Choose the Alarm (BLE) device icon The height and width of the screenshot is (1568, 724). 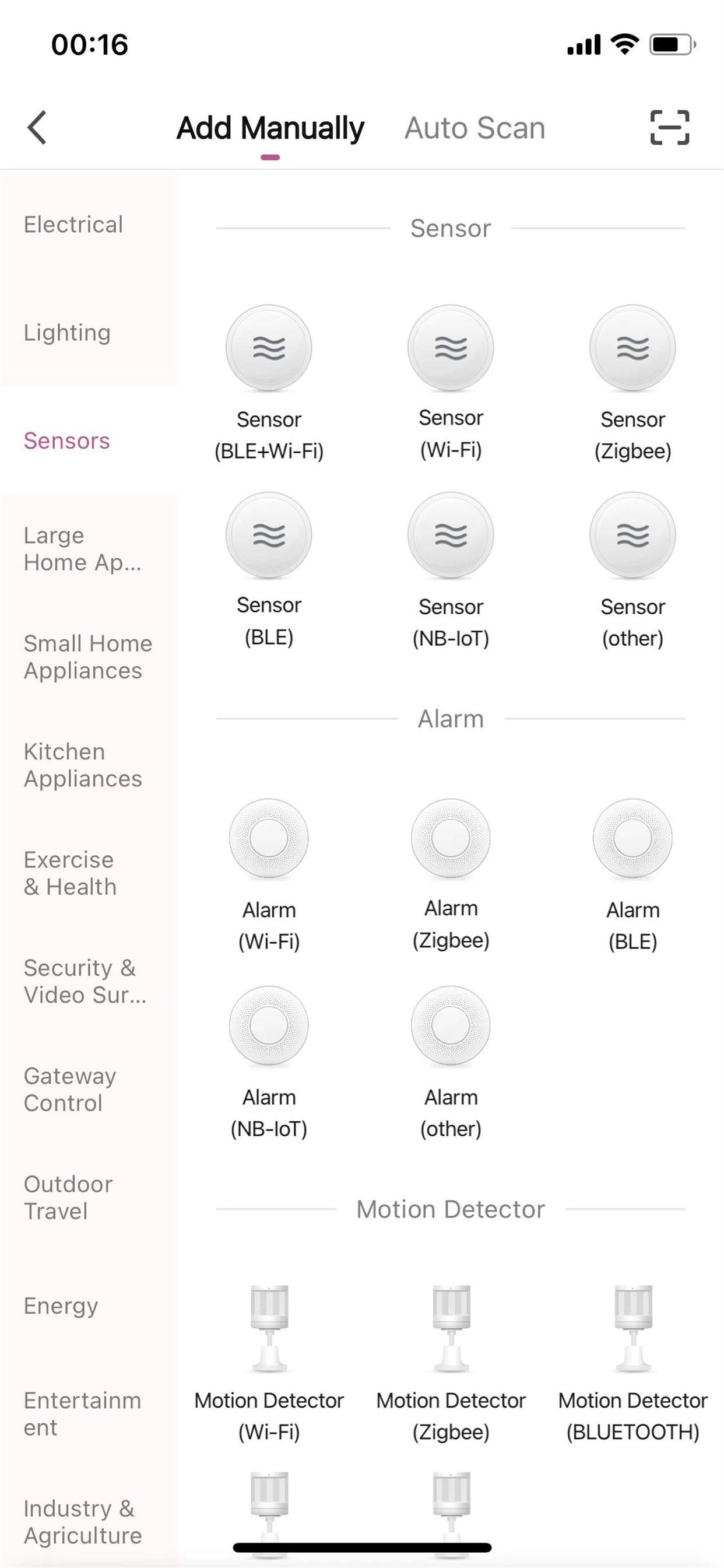(632, 838)
